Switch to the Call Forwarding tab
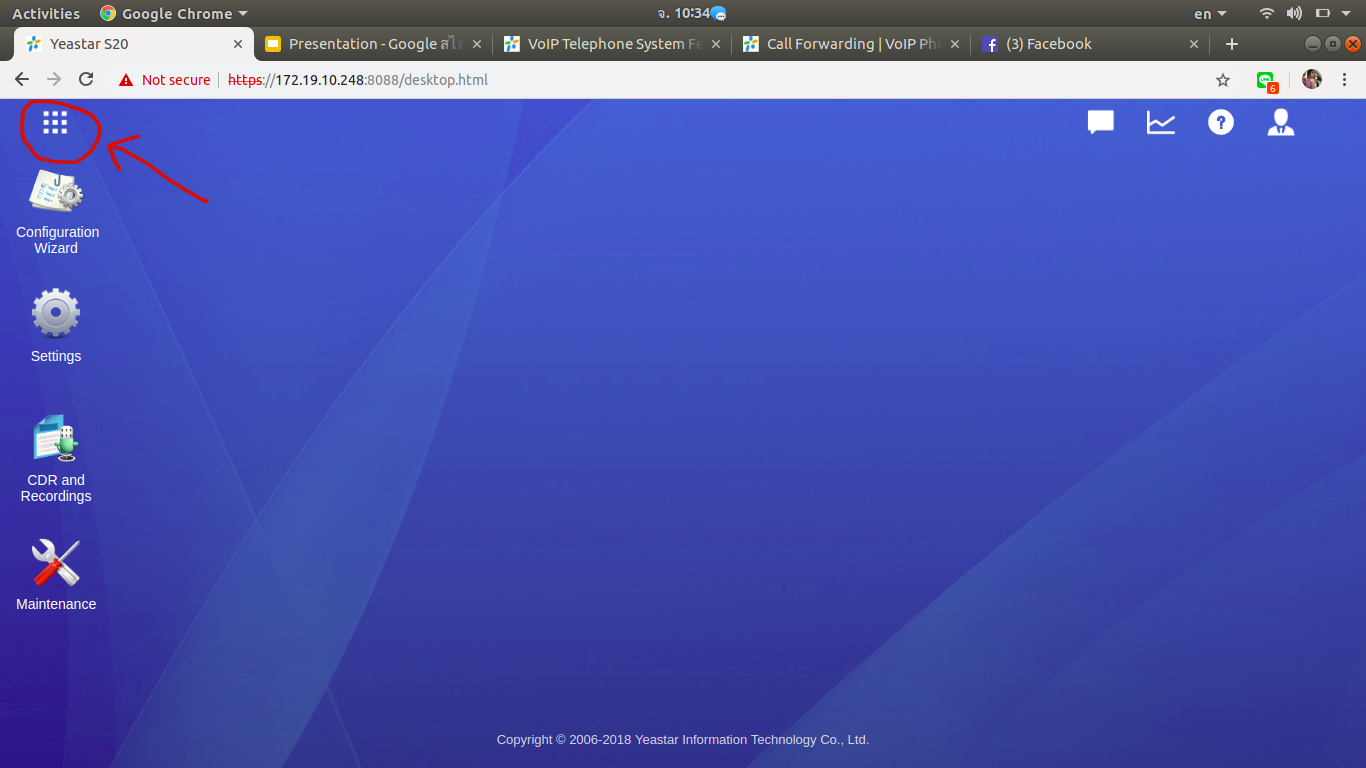Viewport: 1366px width, 768px height. coord(851,44)
